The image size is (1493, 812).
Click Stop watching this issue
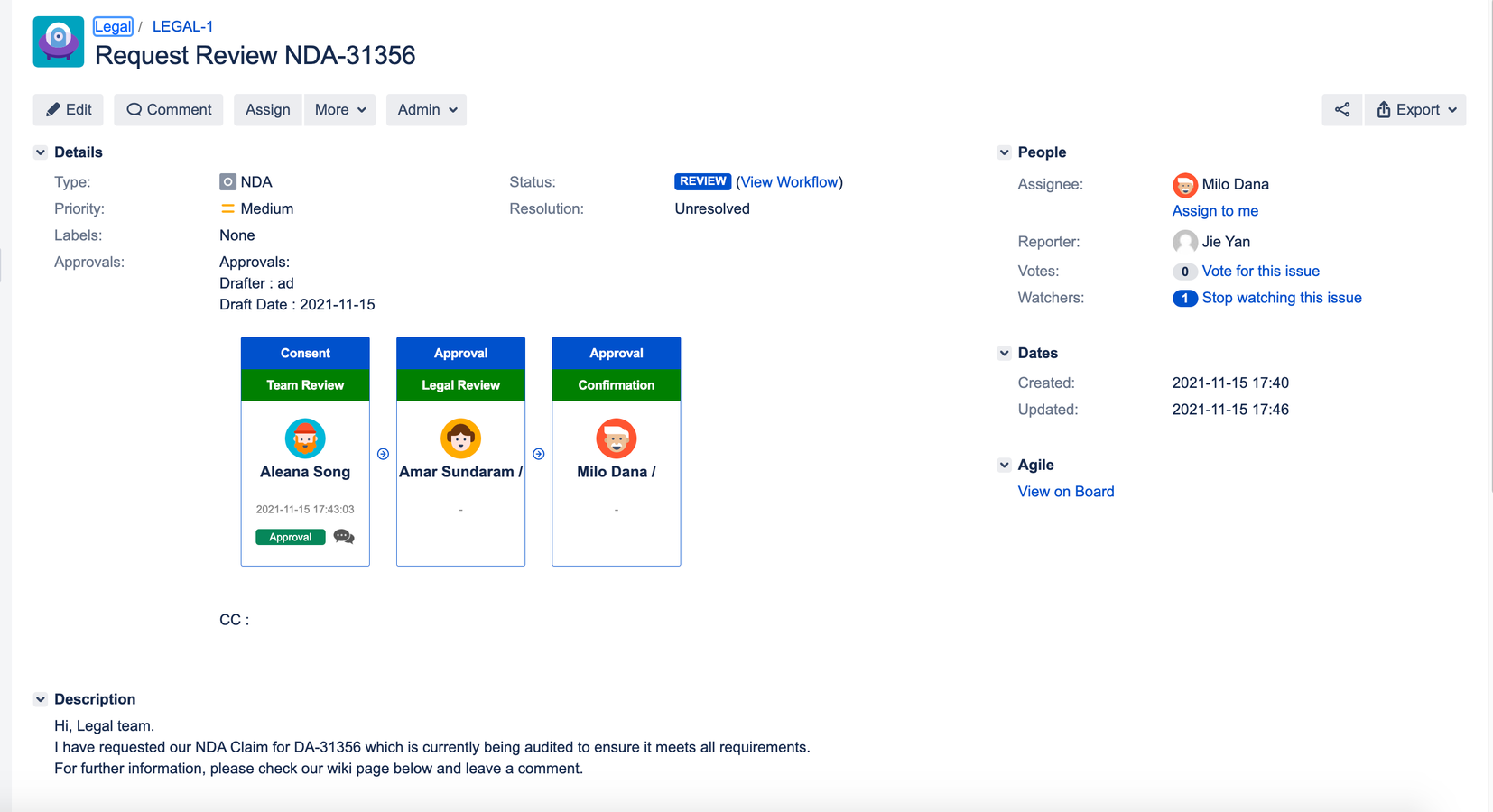[1282, 298]
